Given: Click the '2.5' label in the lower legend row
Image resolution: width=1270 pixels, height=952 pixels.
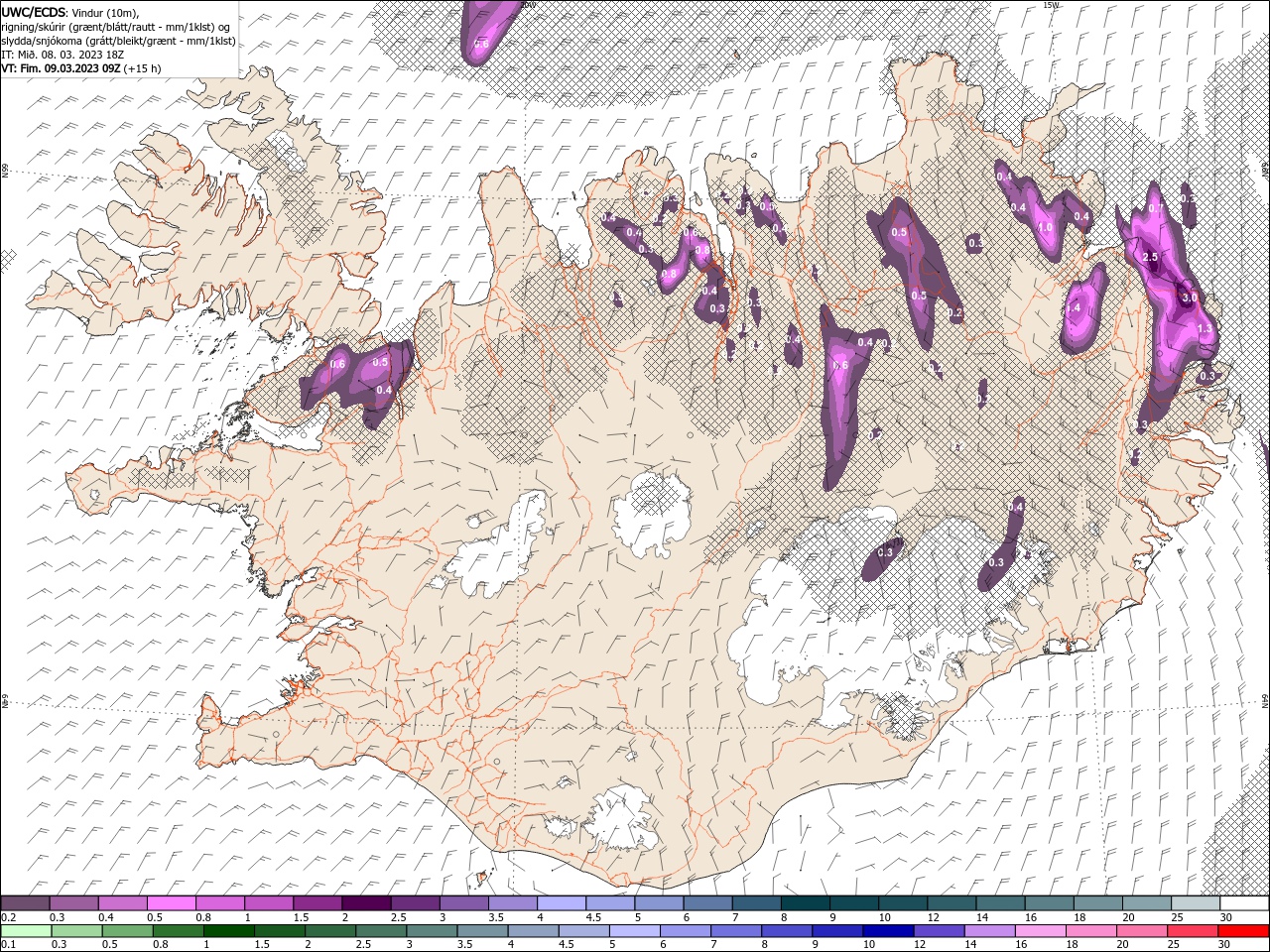Looking at the screenshot, I should (x=364, y=944).
